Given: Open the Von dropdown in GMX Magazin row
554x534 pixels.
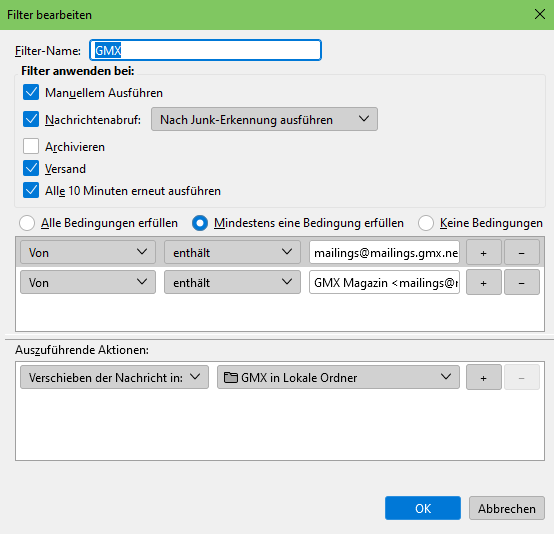Looking at the screenshot, I should pos(88,282).
